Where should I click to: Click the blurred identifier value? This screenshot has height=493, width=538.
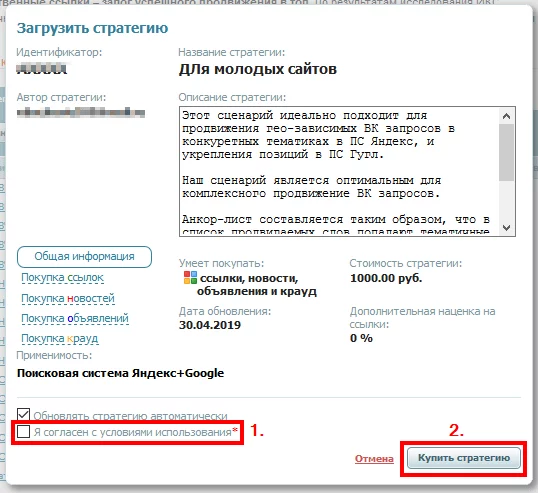click(42, 69)
